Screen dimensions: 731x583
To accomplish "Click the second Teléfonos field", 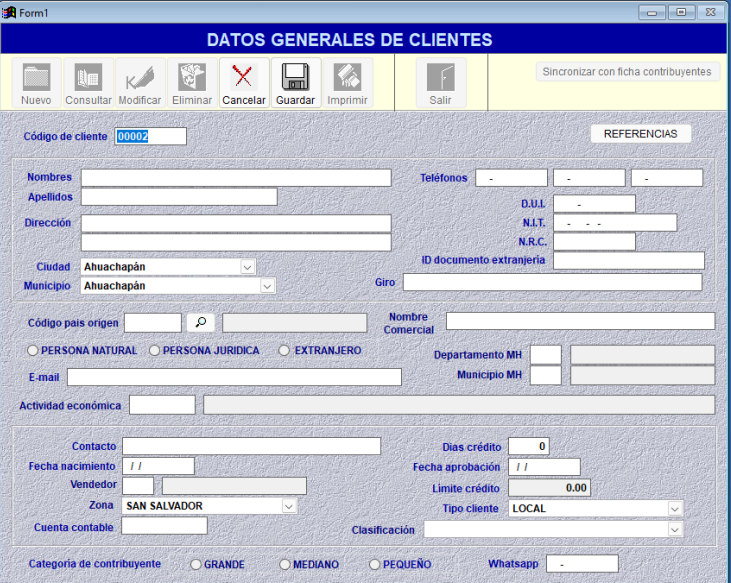I will [x=589, y=178].
